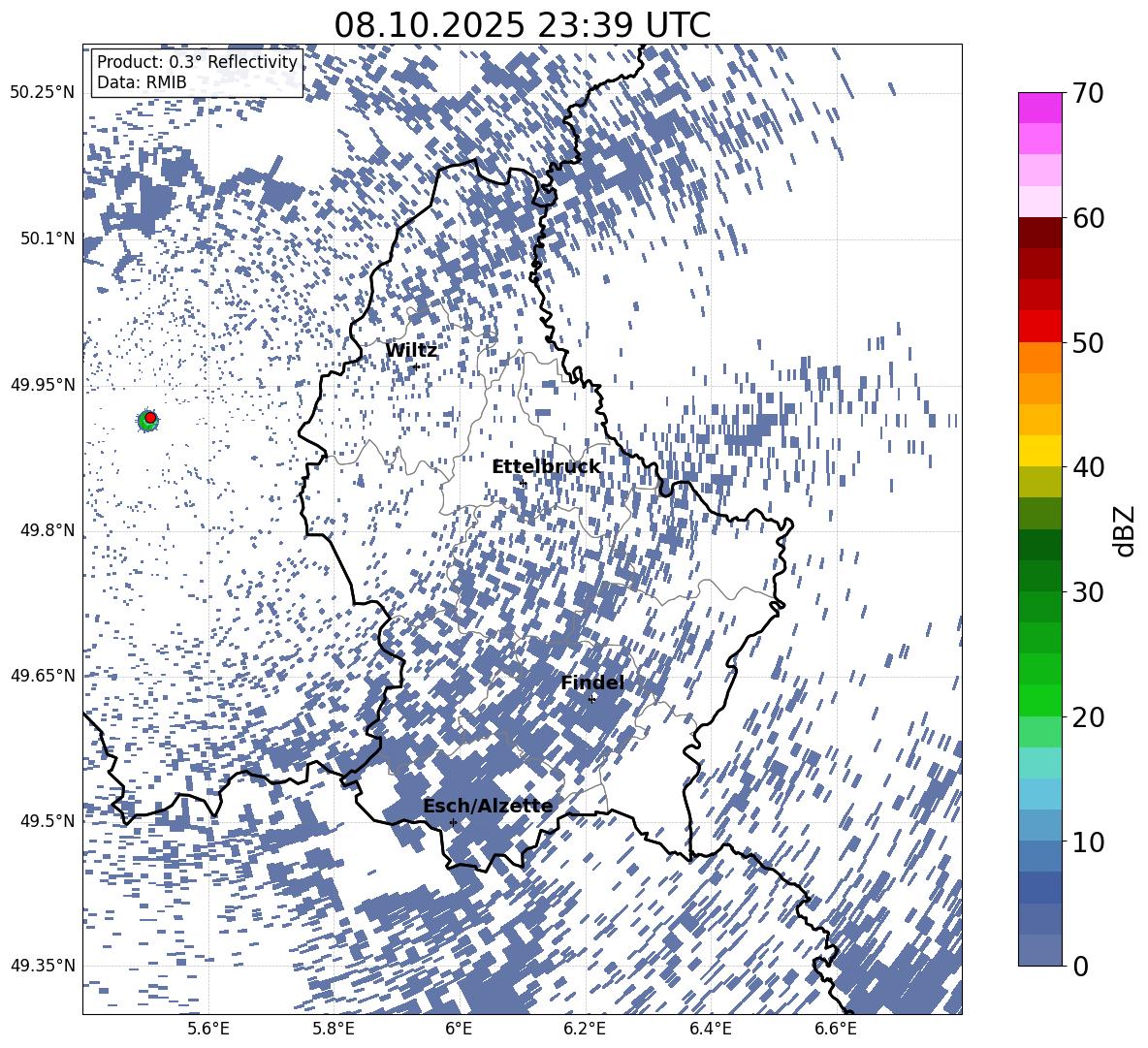Image resolution: width=1148 pixels, height=1048 pixels.
Task: Click the title 08.10.2025 23:39 UTC
Action: [x=522, y=25]
